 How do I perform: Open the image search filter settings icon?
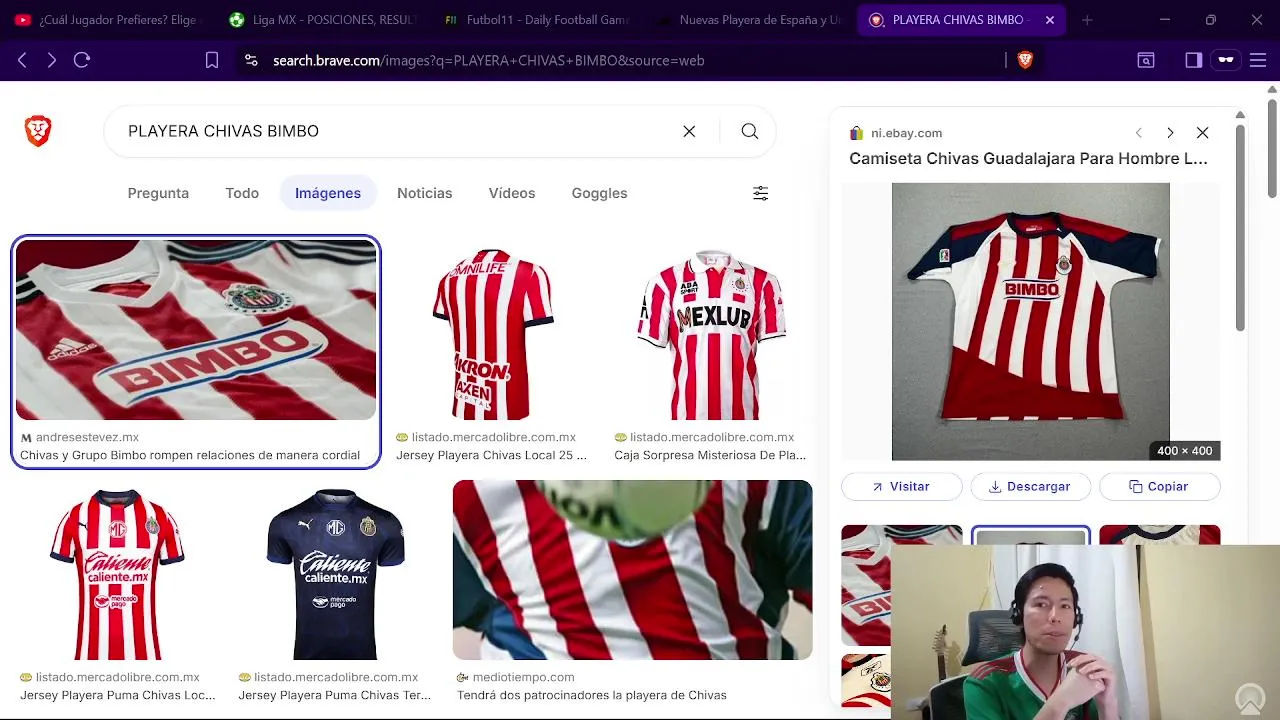[x=760, y=193]
